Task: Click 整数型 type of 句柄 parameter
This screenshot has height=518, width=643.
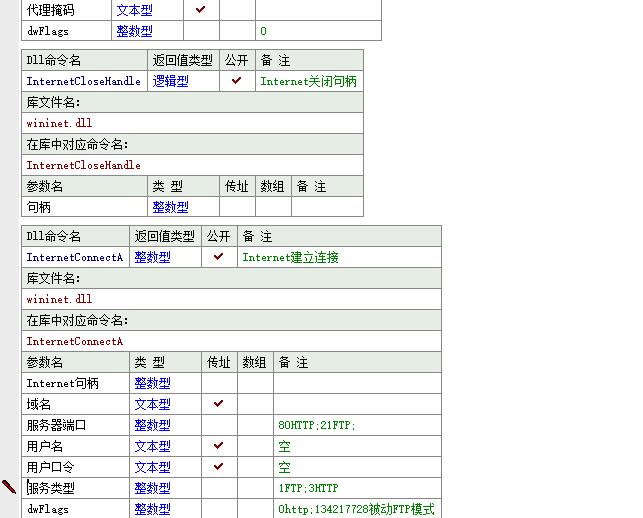Action: click(170, 208)
